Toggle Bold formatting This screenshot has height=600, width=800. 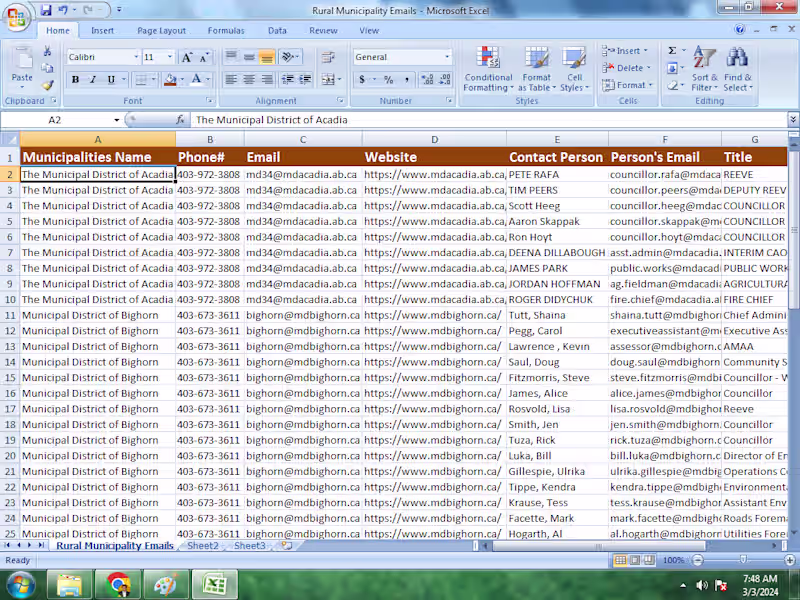[76, 80]
